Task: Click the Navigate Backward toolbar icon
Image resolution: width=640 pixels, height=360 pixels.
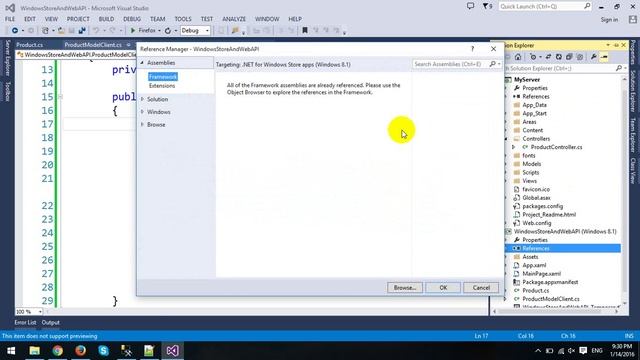Action: tap(15, 31)
